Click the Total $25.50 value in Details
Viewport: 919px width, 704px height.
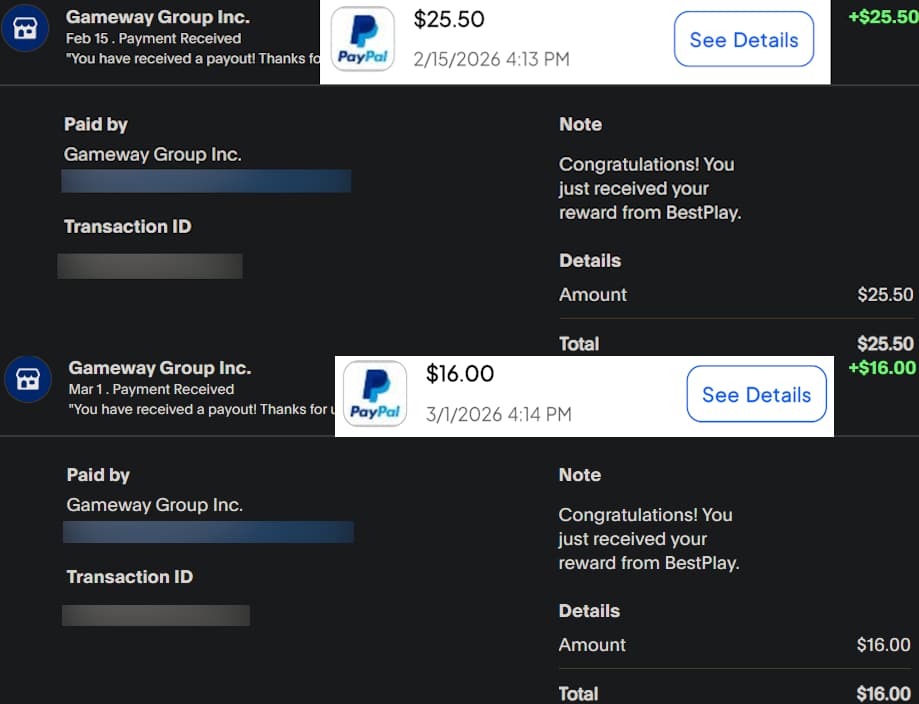point(885,344)
